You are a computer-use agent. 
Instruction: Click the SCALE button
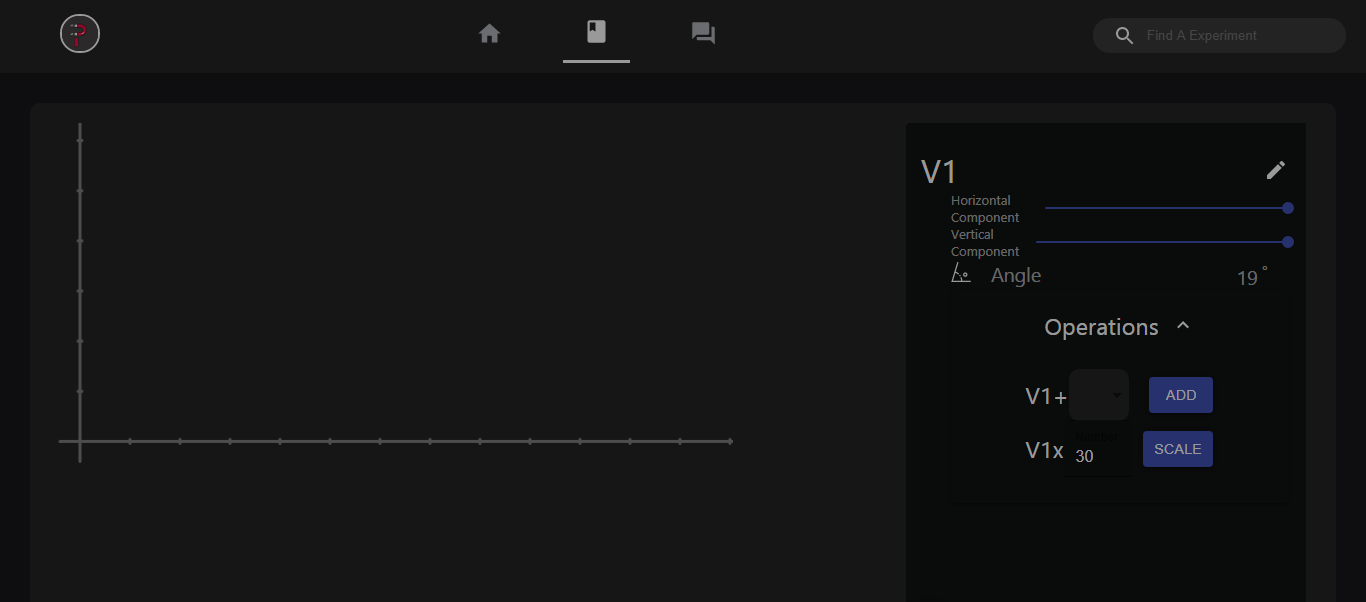[x=1178, y=449]
